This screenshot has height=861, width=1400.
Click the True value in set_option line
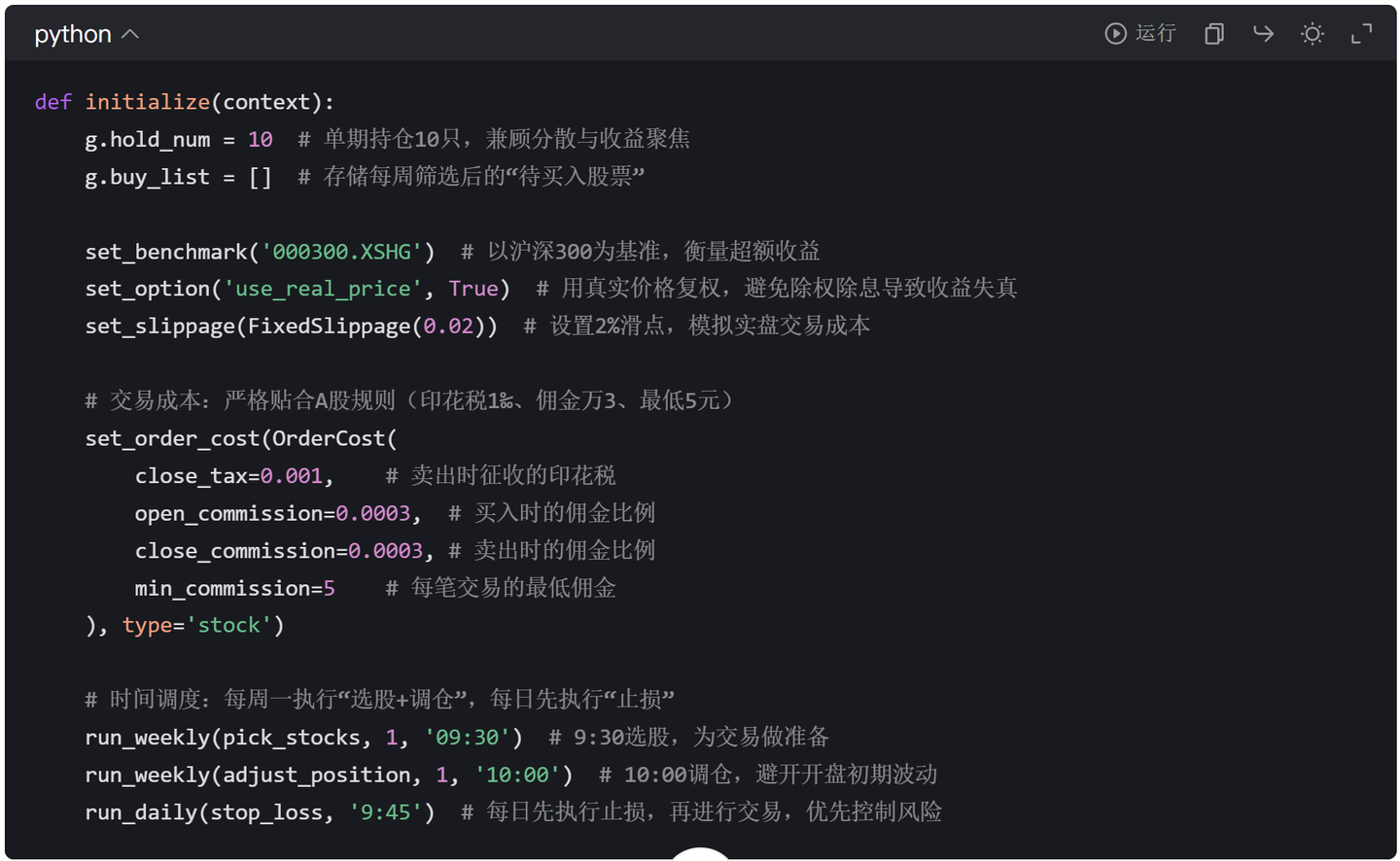pos(473,289)
